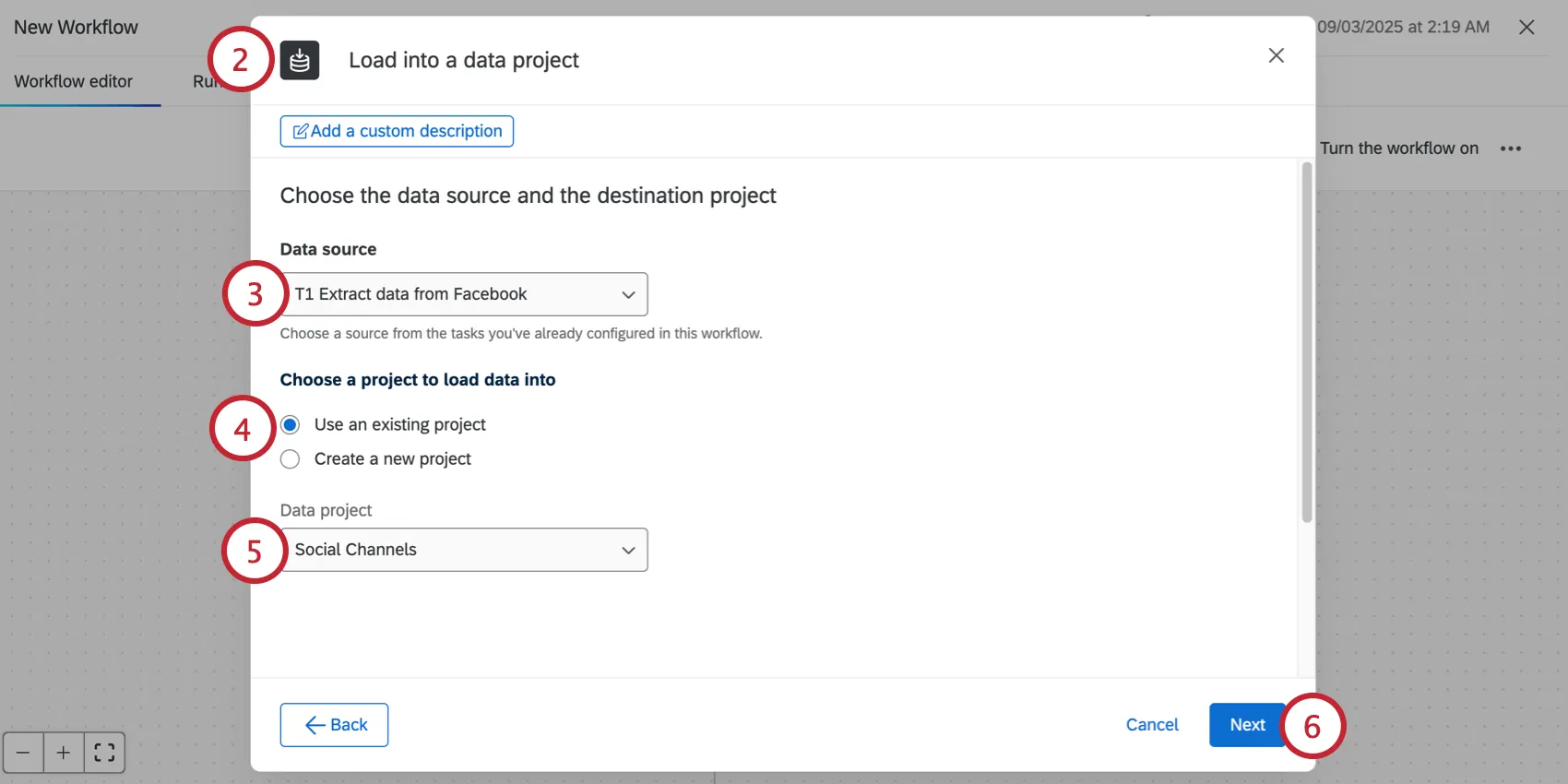Go Back to the previous step

pos(334,725)
